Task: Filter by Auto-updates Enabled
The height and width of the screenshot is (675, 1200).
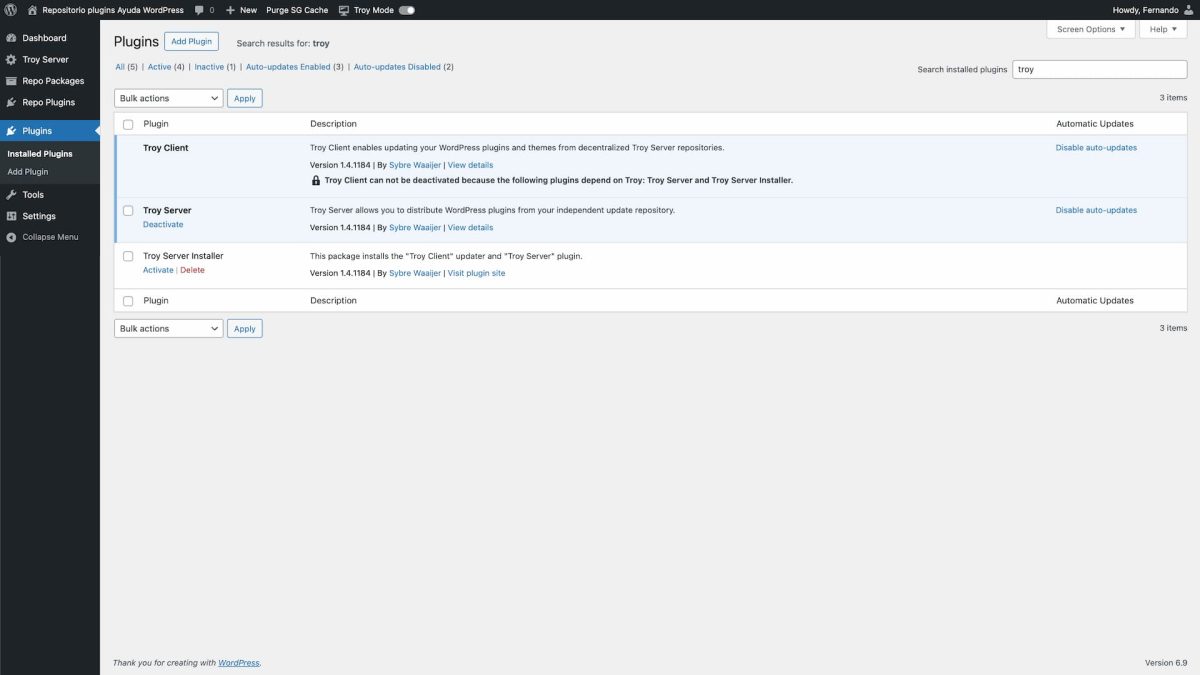Action: pos(288,67)
